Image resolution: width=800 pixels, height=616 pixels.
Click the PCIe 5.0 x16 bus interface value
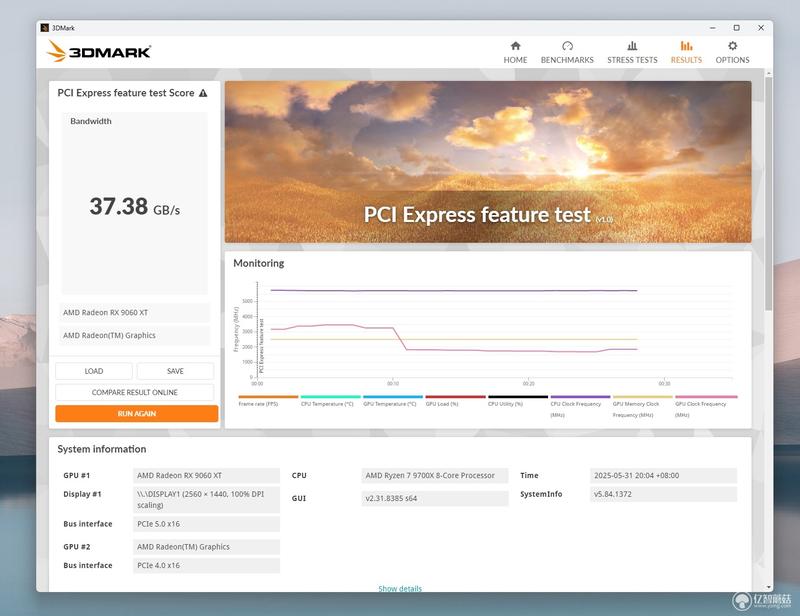(x=206, y=524)
